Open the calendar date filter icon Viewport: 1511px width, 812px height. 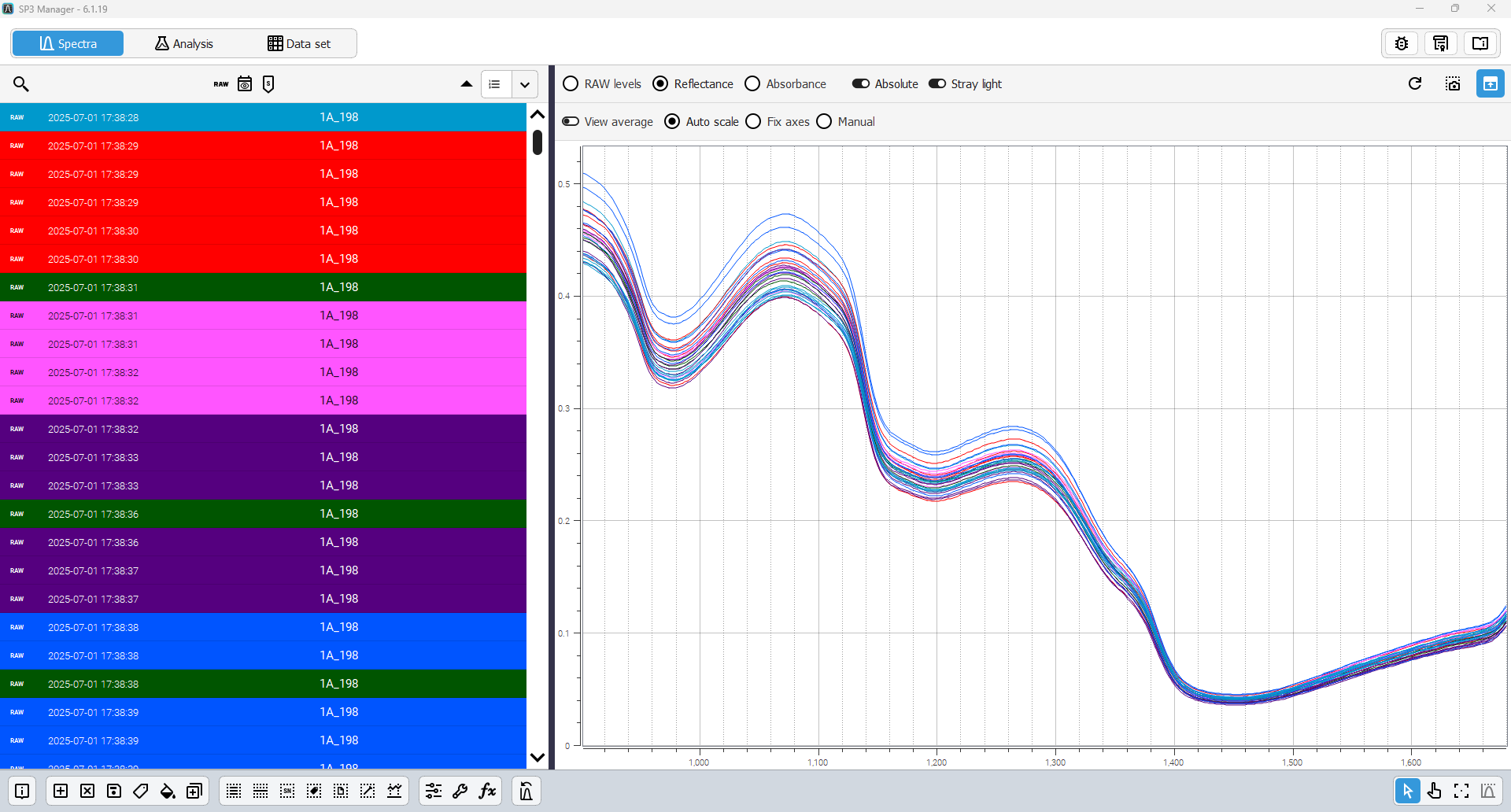click(245, 84)
